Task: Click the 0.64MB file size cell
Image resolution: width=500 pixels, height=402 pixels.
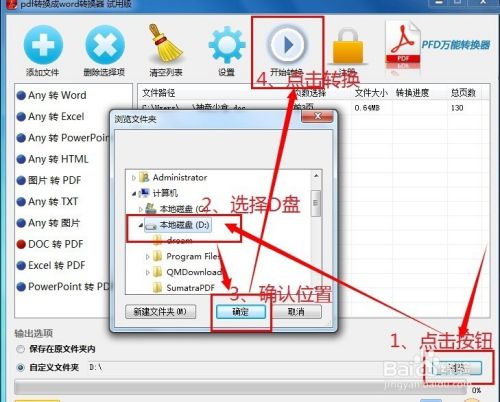Action: [x=367, y=108]
